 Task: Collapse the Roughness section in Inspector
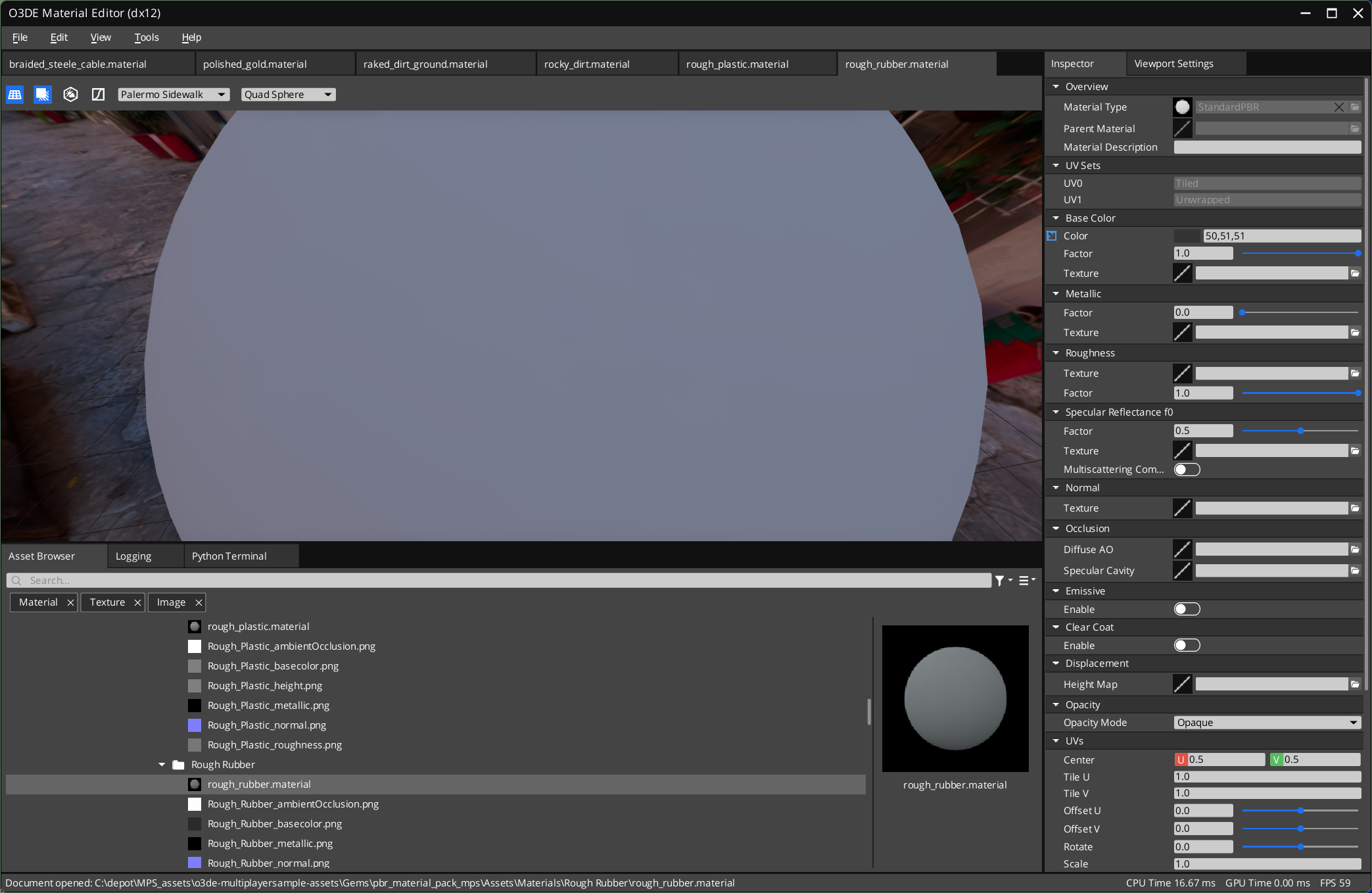click(1056, 352)
